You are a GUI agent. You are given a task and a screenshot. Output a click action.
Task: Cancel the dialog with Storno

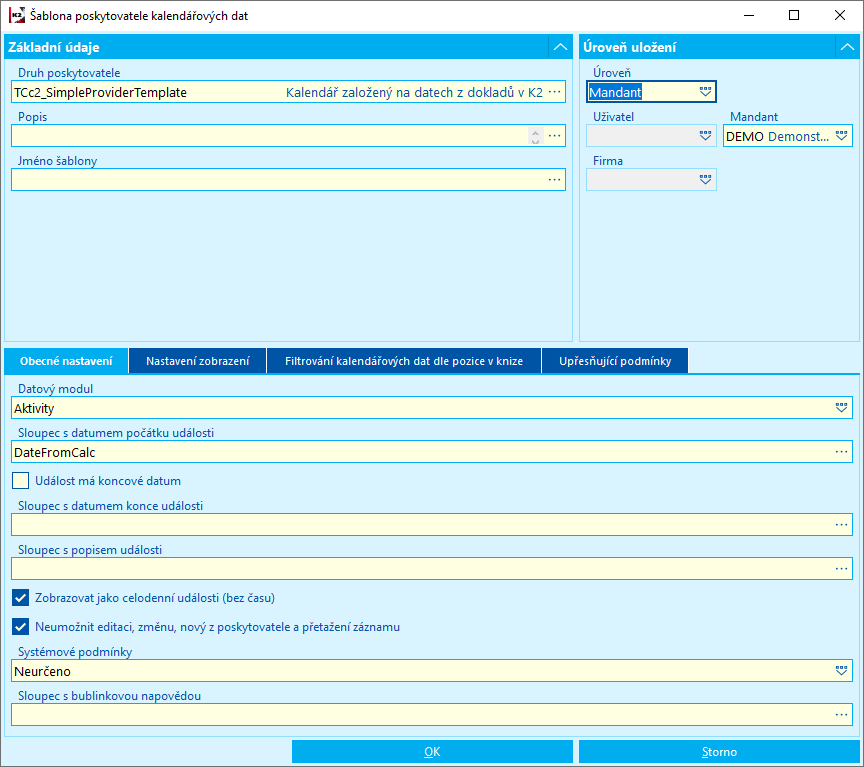click(719, 752)
